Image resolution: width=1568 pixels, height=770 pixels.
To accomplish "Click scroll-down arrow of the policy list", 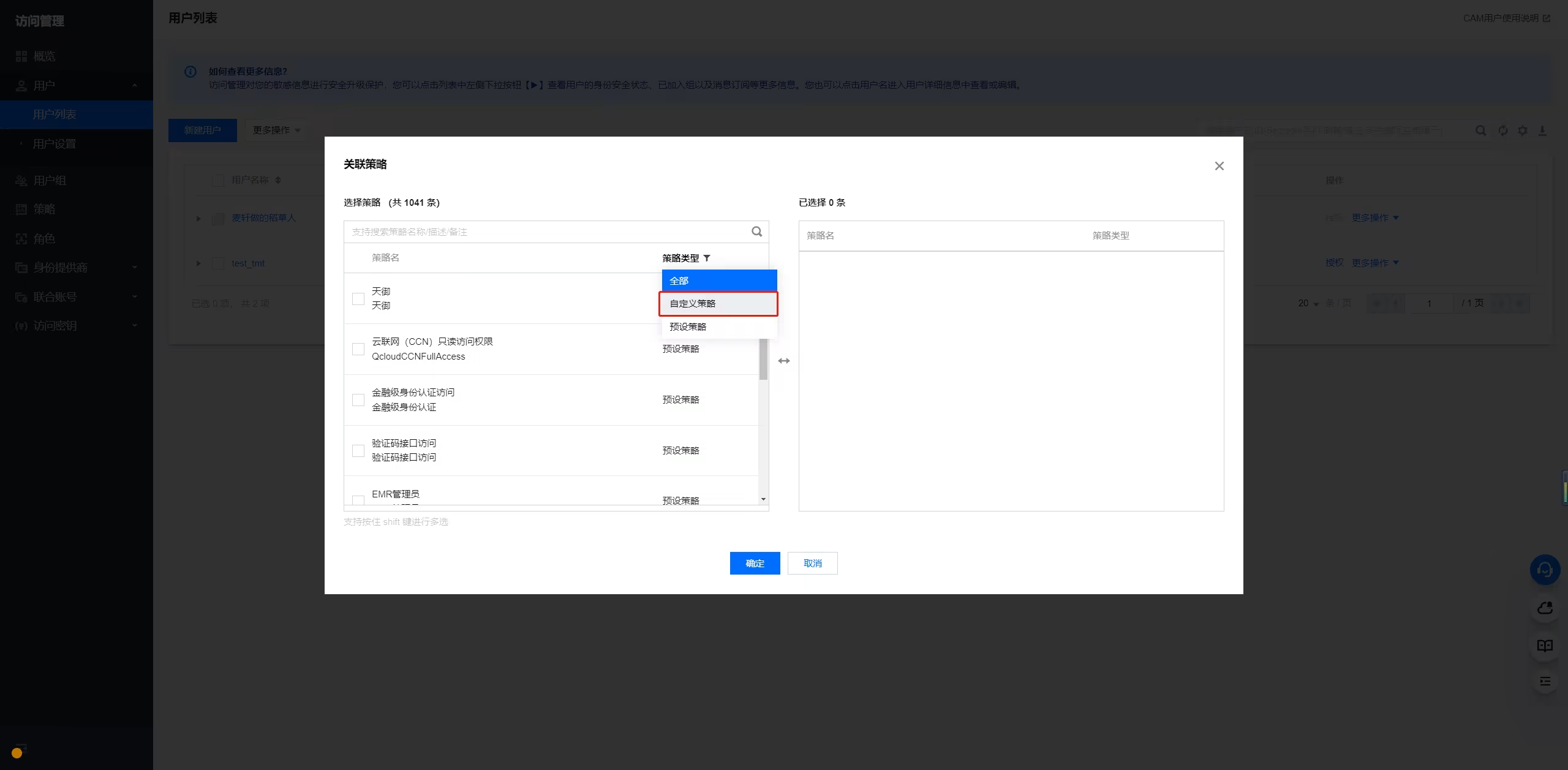I will pos(763,499).
